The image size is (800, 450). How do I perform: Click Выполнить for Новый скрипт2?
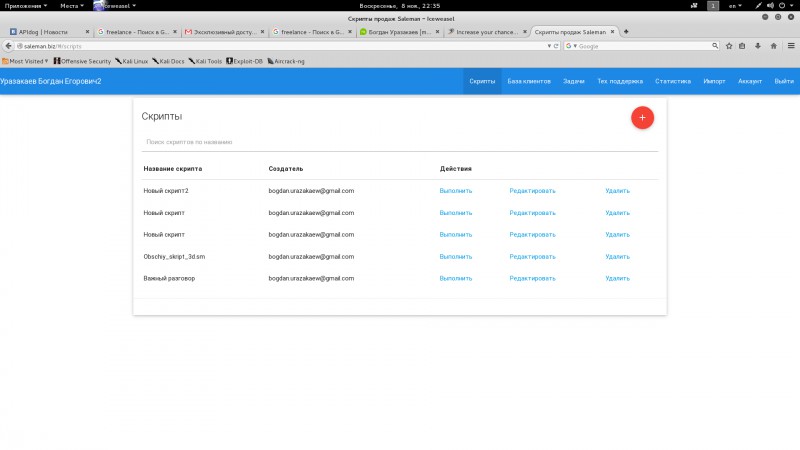(456, 191)
